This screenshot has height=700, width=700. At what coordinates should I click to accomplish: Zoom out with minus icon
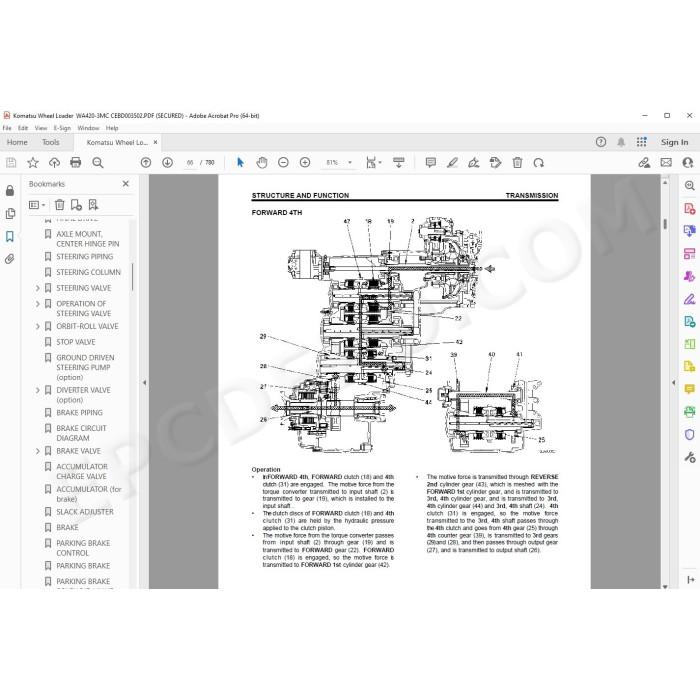tap(283, 163)
